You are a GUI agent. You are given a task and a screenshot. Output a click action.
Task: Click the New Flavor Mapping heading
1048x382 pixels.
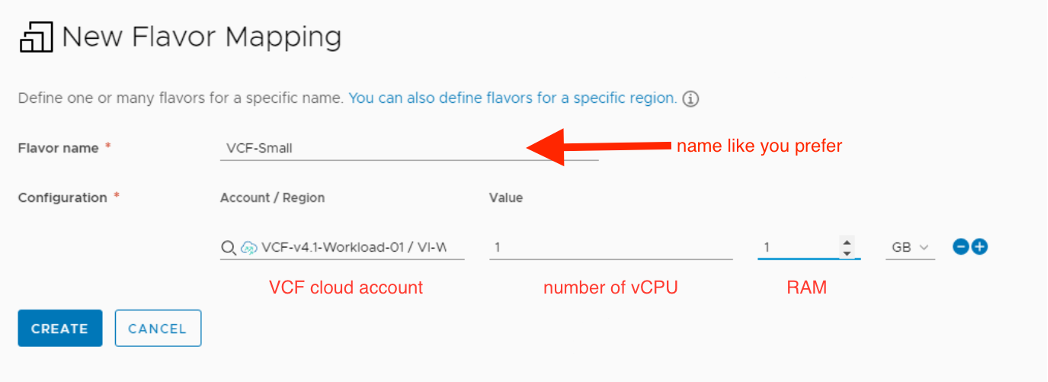pyautogui.click(x=202, y=37)
